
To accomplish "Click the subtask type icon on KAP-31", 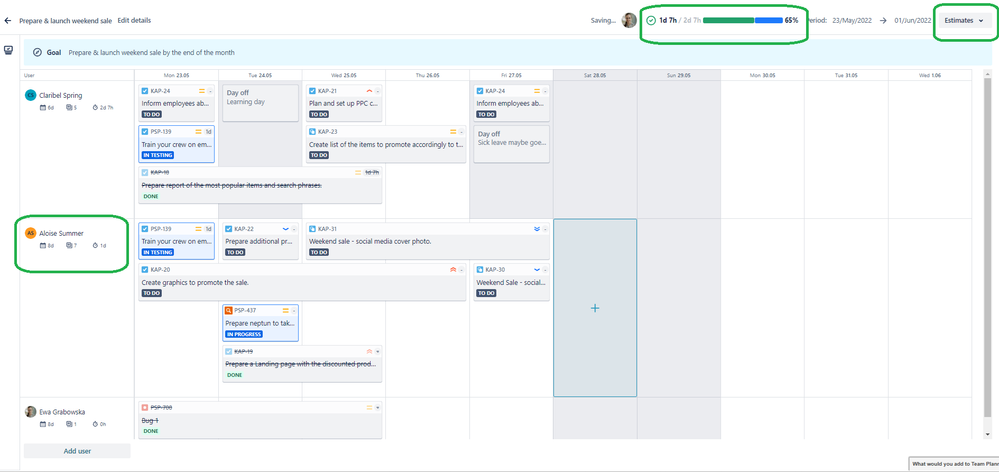I will point(312,229).
